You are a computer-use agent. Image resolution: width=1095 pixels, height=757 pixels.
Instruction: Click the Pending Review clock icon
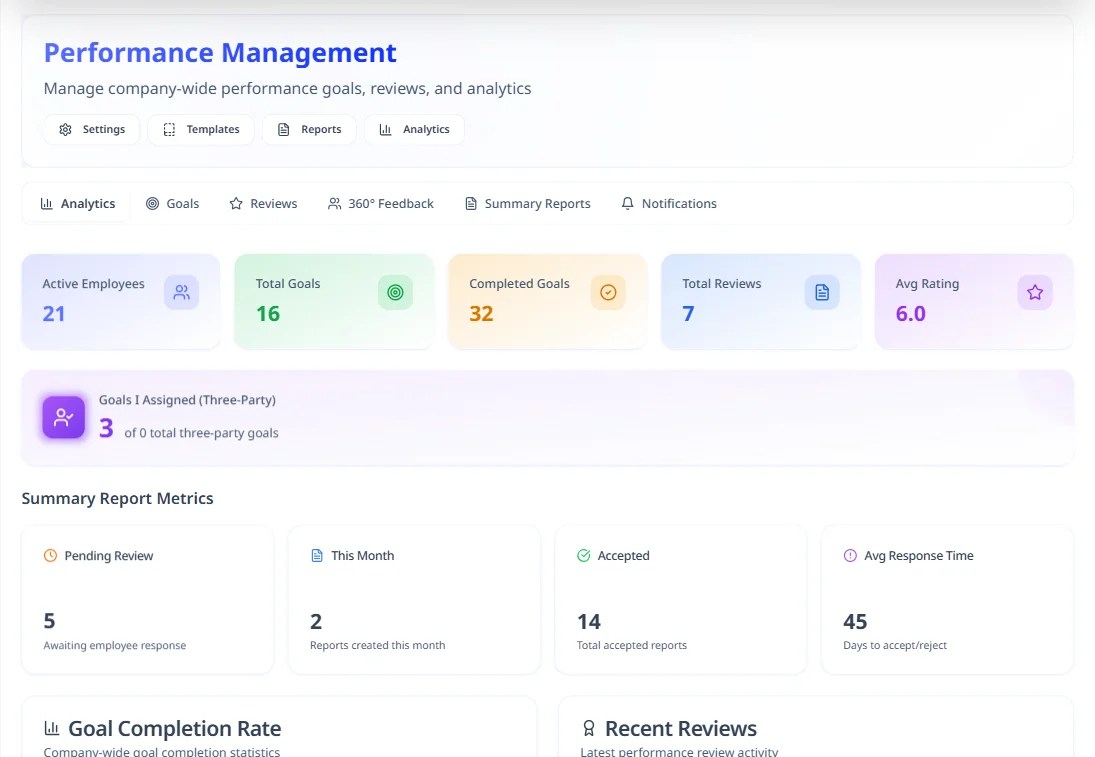click(x=50, y=556)
